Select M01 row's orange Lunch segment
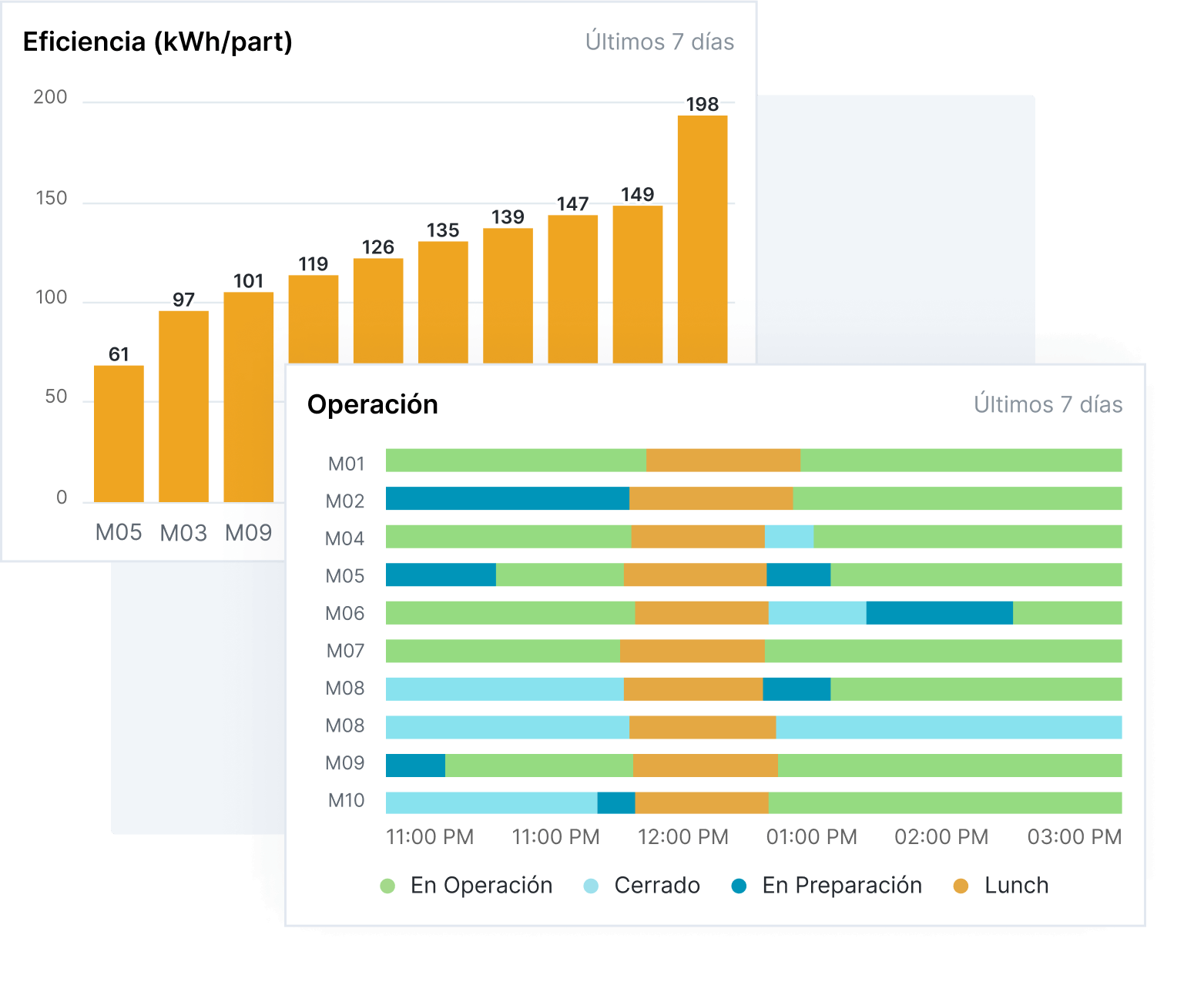 tap(723, 461)
